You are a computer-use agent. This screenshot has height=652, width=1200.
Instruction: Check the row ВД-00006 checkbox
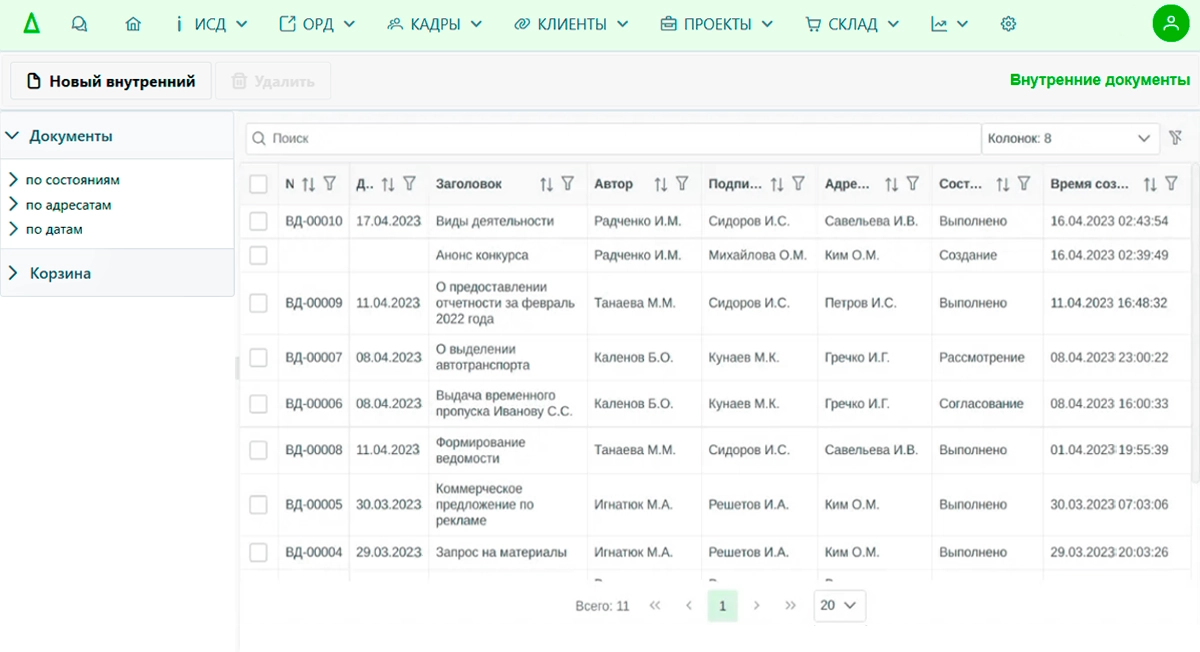click(259, 404)
